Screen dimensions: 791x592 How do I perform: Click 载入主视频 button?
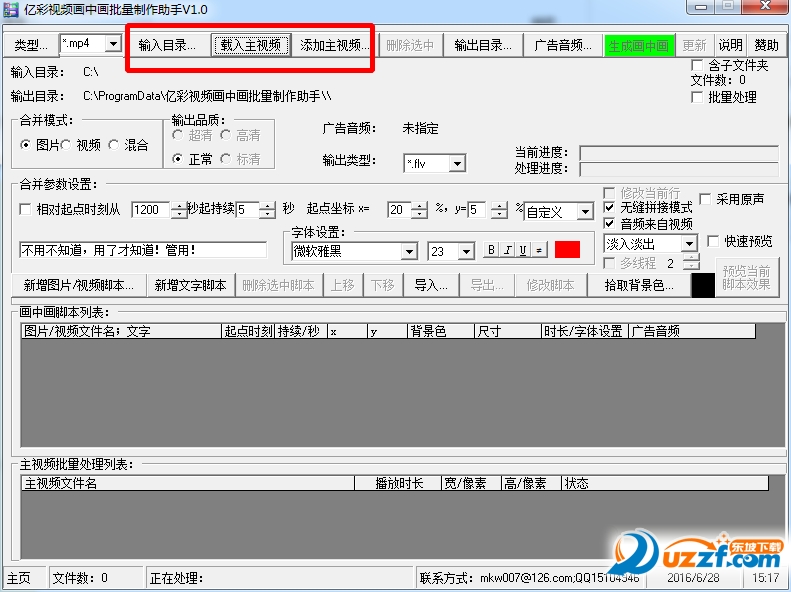(x=251, y=45)
